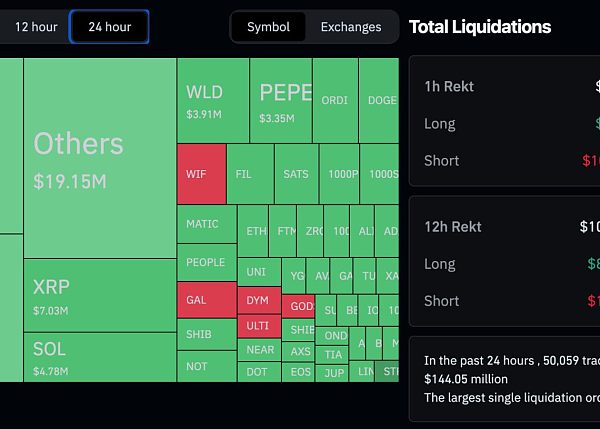Select the PEPE $3.35M tile
Viewport: 600px width, 429px height.
[281, 101]
